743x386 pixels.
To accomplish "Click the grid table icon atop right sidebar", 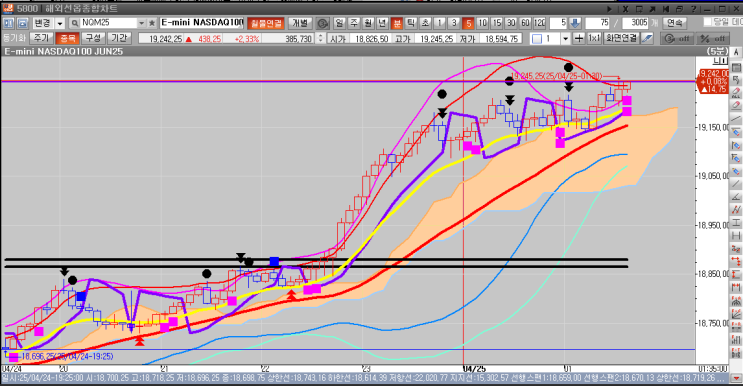I will point(736,66).
